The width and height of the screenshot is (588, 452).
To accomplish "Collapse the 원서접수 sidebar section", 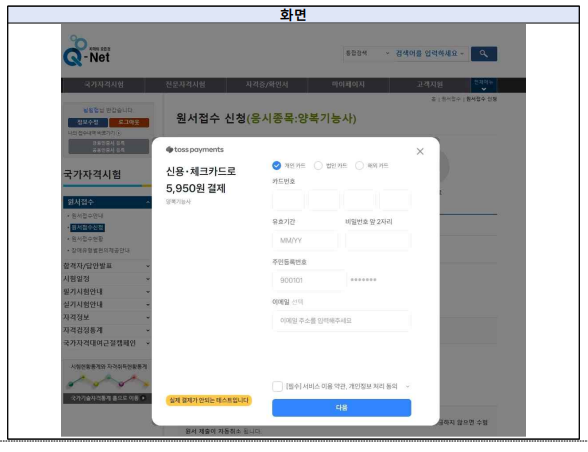I will click(107, 202).
